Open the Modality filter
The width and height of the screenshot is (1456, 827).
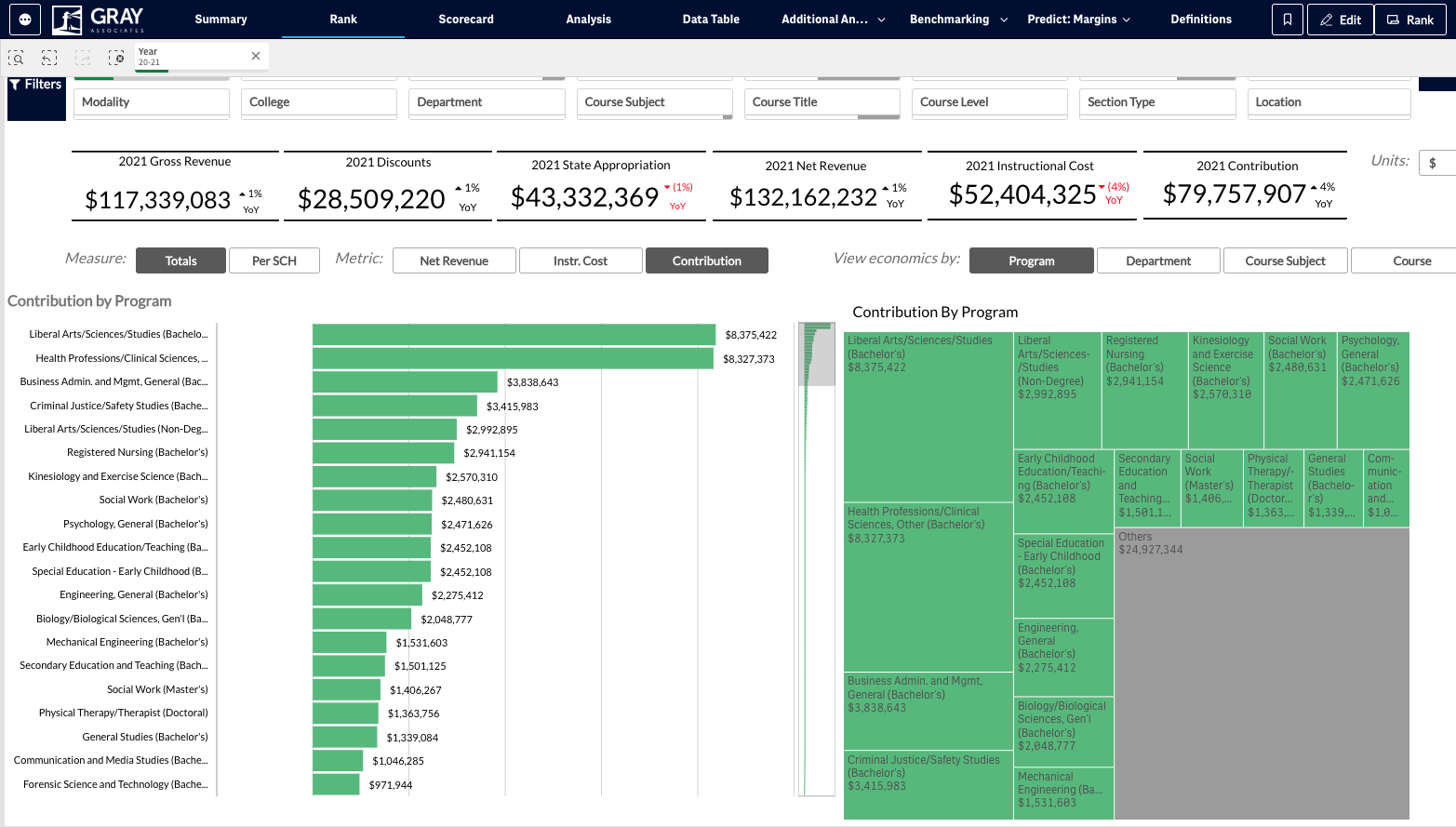[152, 103]
